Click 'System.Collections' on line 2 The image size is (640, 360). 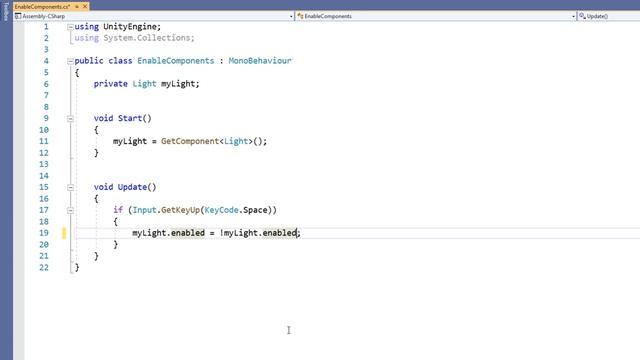pyautogui.click(x=147, y=38)
